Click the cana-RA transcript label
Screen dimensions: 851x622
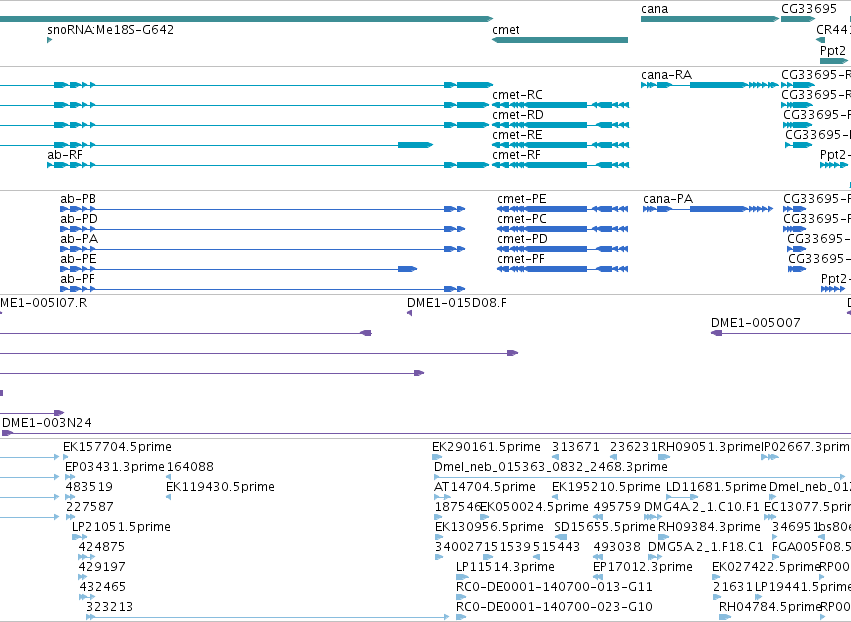666,75
